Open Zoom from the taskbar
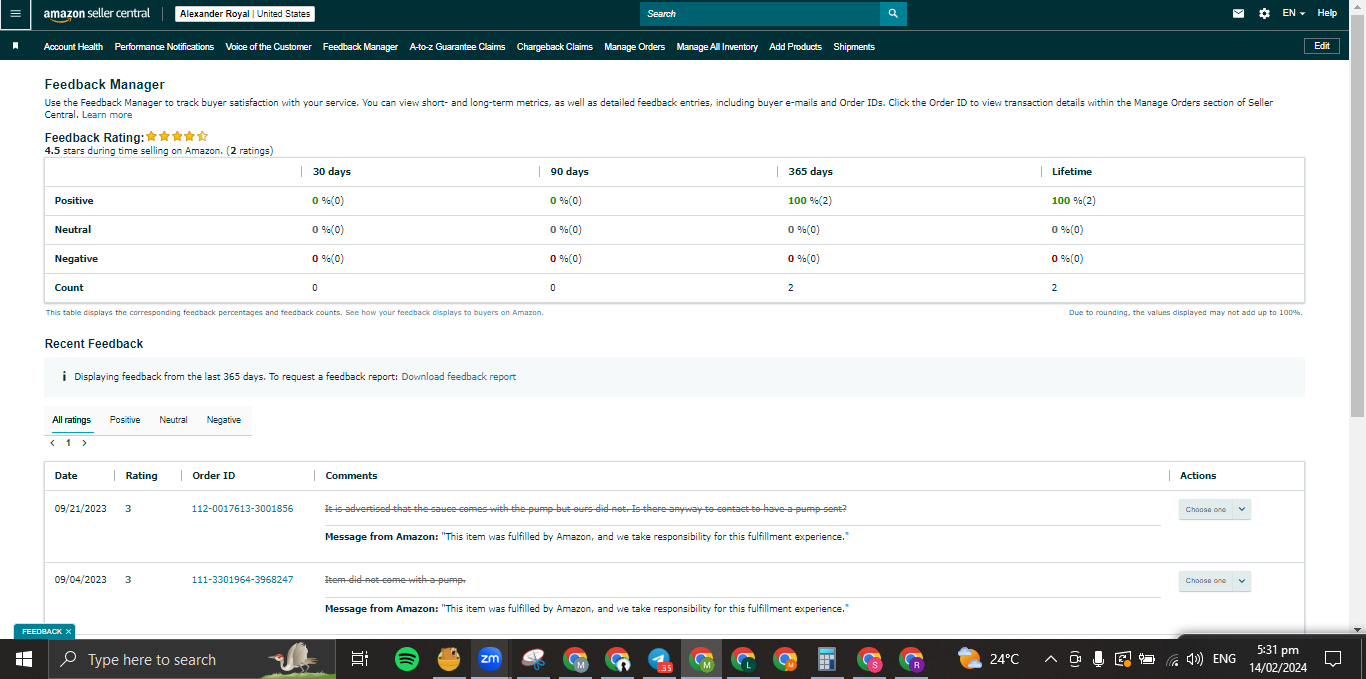 click(490, 659)
